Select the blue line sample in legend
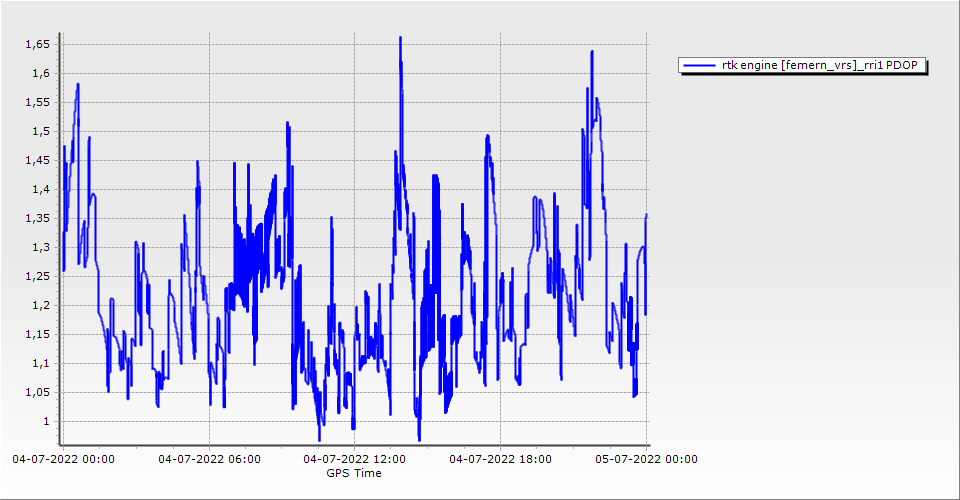This screenshot has width=960, height=500. pyautogui.click(x=699, y=66)
